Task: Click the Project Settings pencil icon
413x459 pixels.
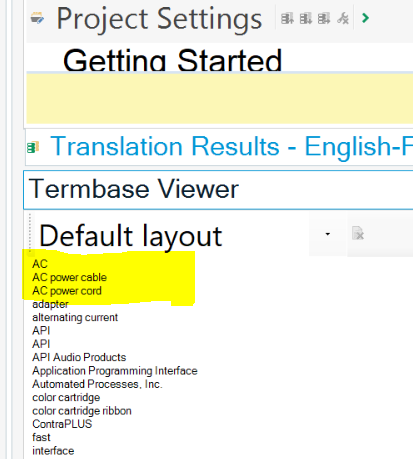Action: (x=37, y=18)
